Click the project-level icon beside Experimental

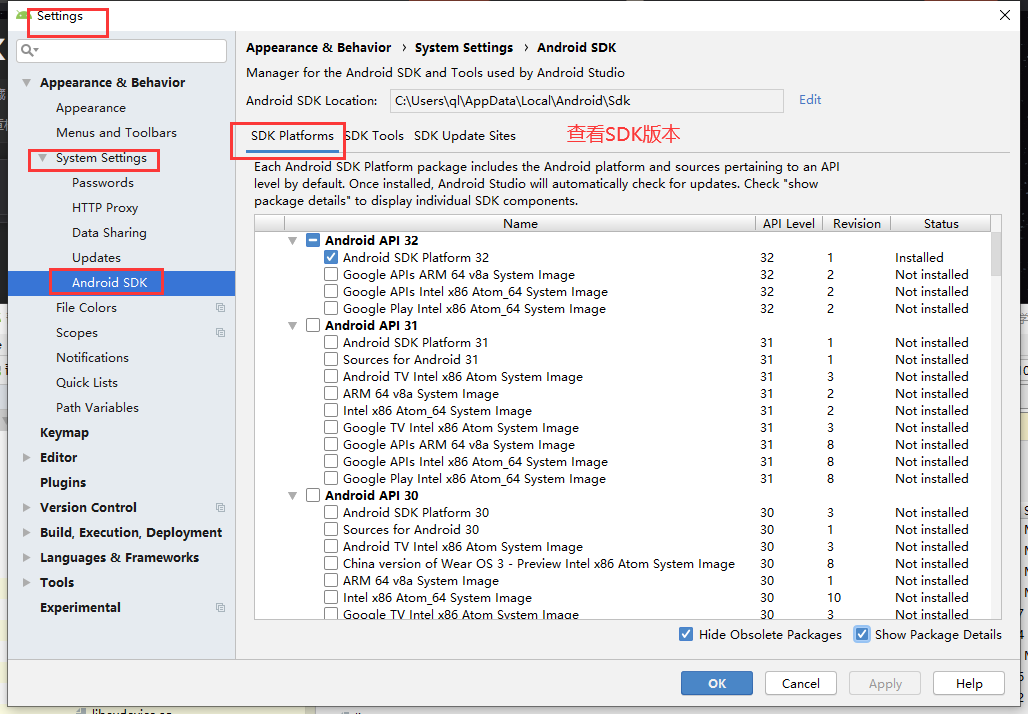(220, 608)
